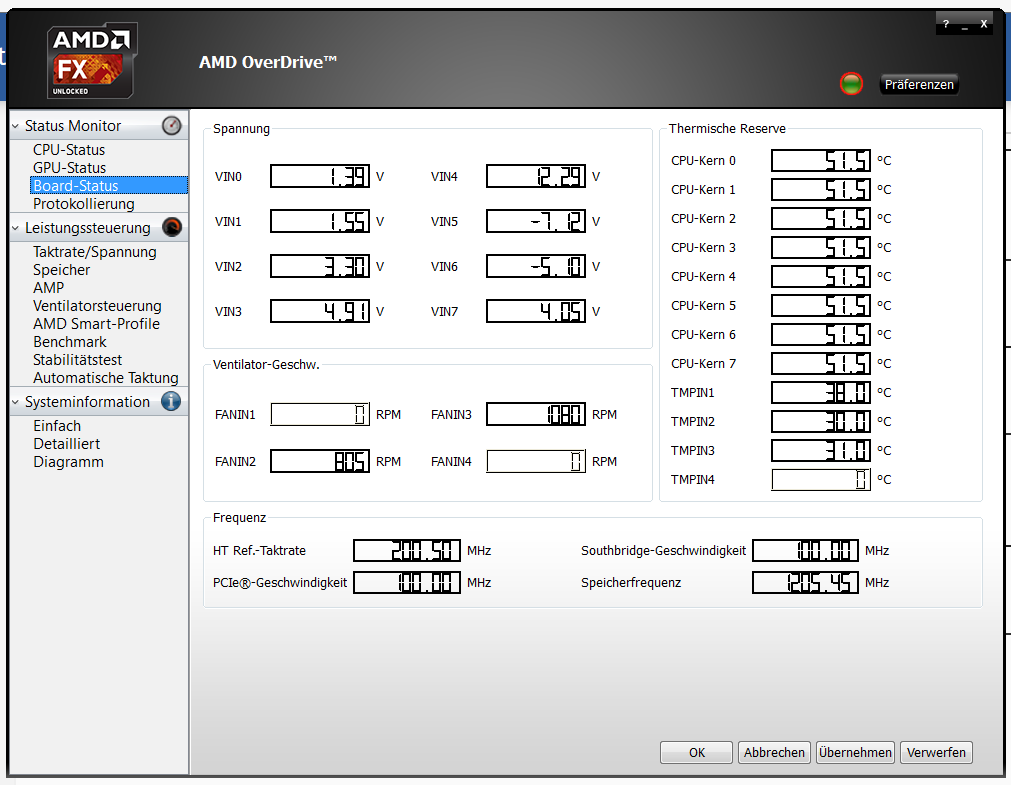Click the Abbrechen button
The height and width of the screenshot is (785, 1011).
(x=774, y=752)
